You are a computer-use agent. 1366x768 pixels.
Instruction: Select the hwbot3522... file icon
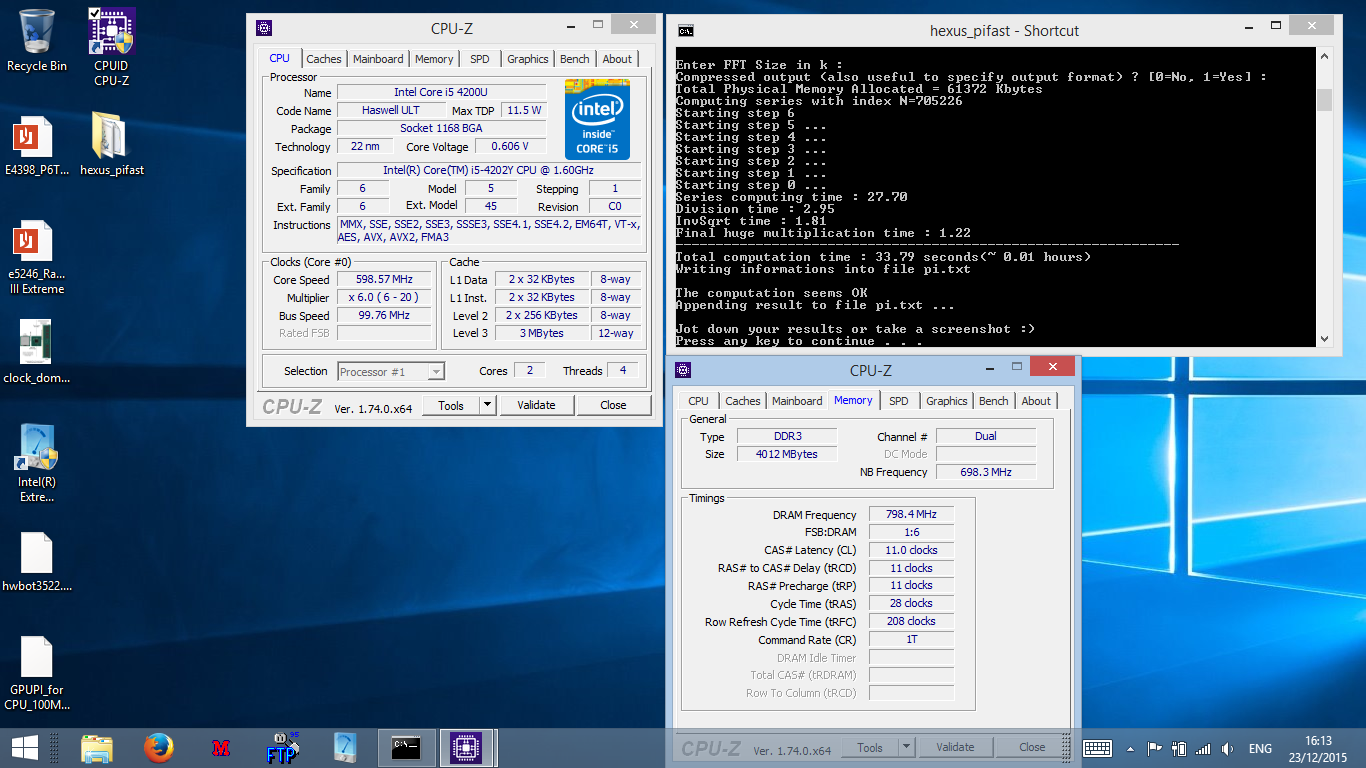coord(37,562)
